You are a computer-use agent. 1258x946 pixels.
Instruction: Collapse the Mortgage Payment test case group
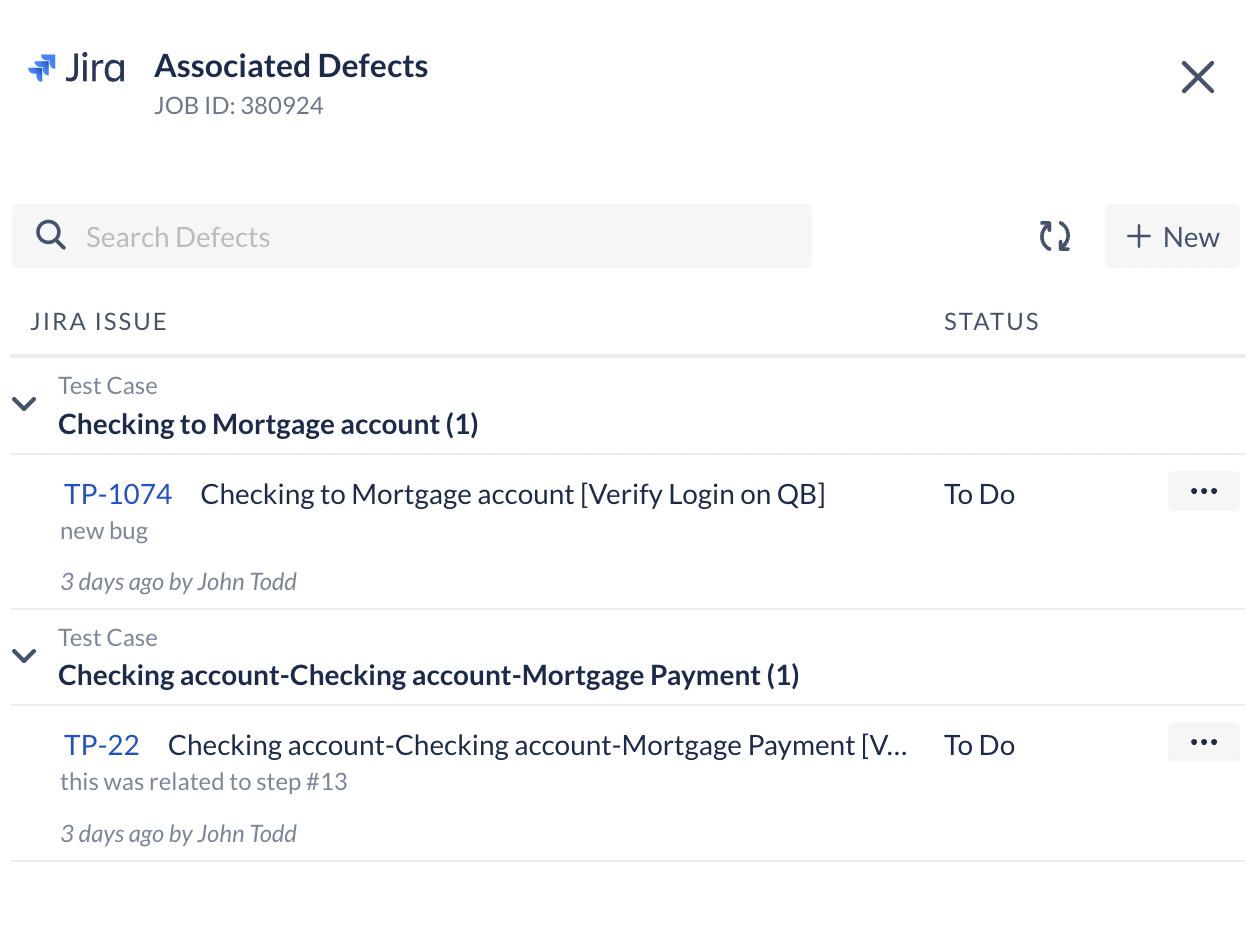pos(24,656)
